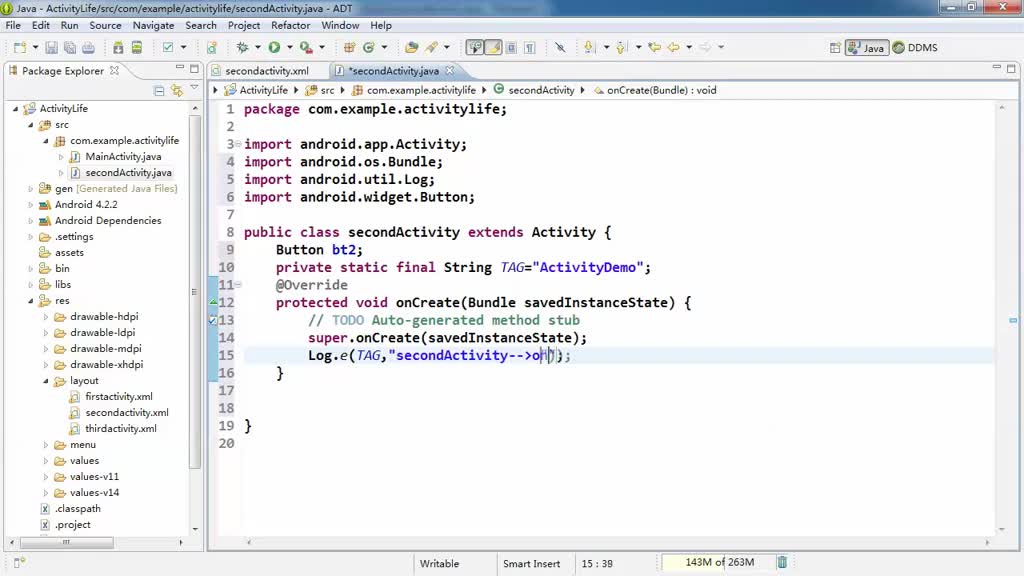Click the Search flashlight toolbar icon
This screenshot has height=576, width=1024.
click(x=432, y=48)
